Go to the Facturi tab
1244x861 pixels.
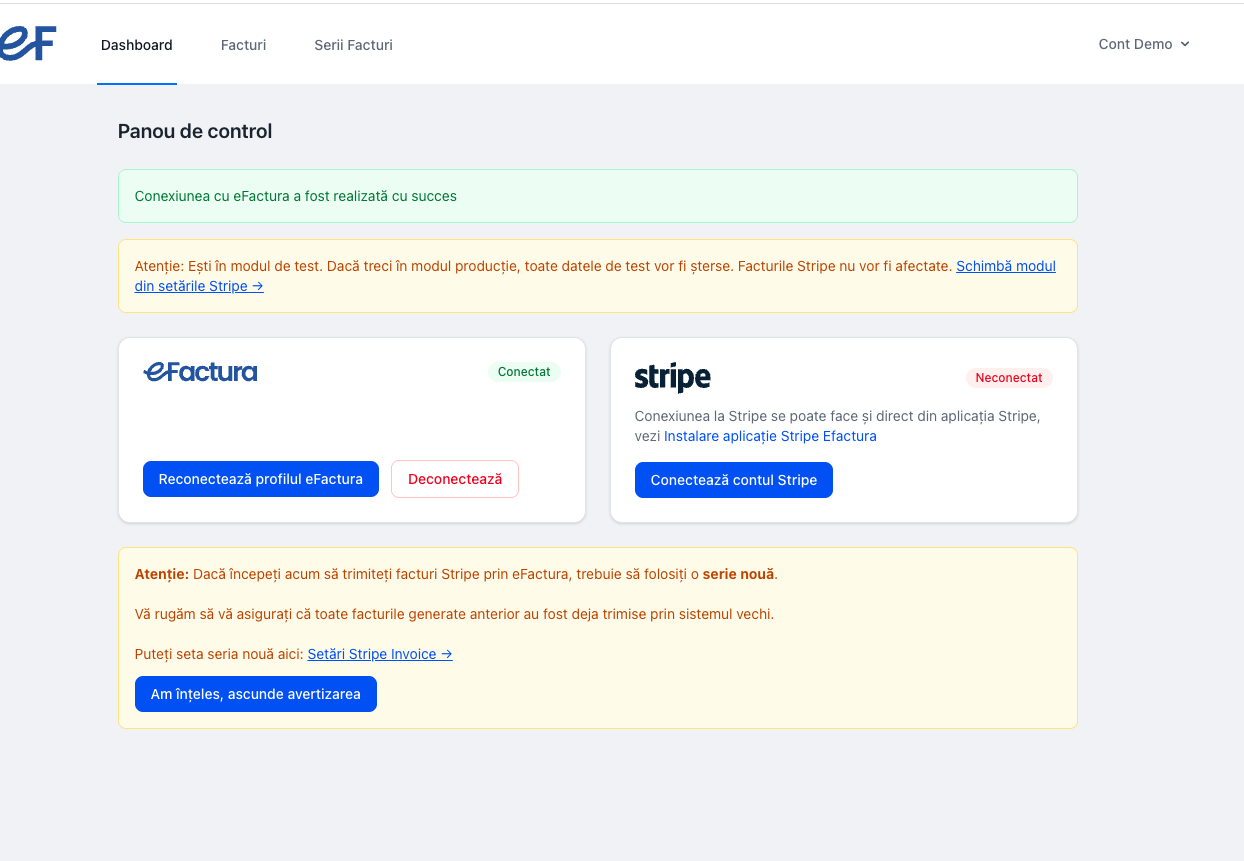click(243, 45)
